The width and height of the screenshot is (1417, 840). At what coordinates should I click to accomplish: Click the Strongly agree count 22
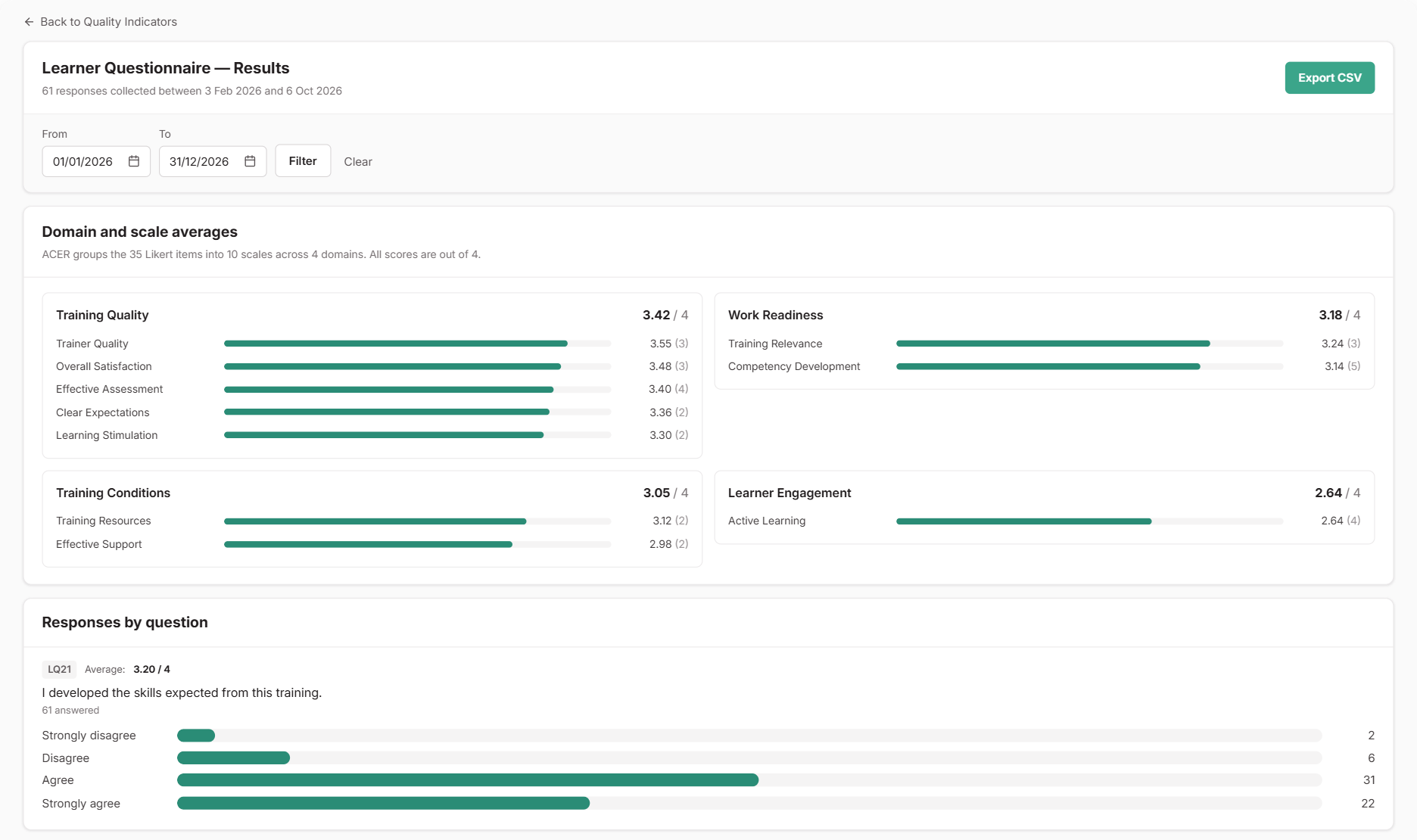(1368, 804)
